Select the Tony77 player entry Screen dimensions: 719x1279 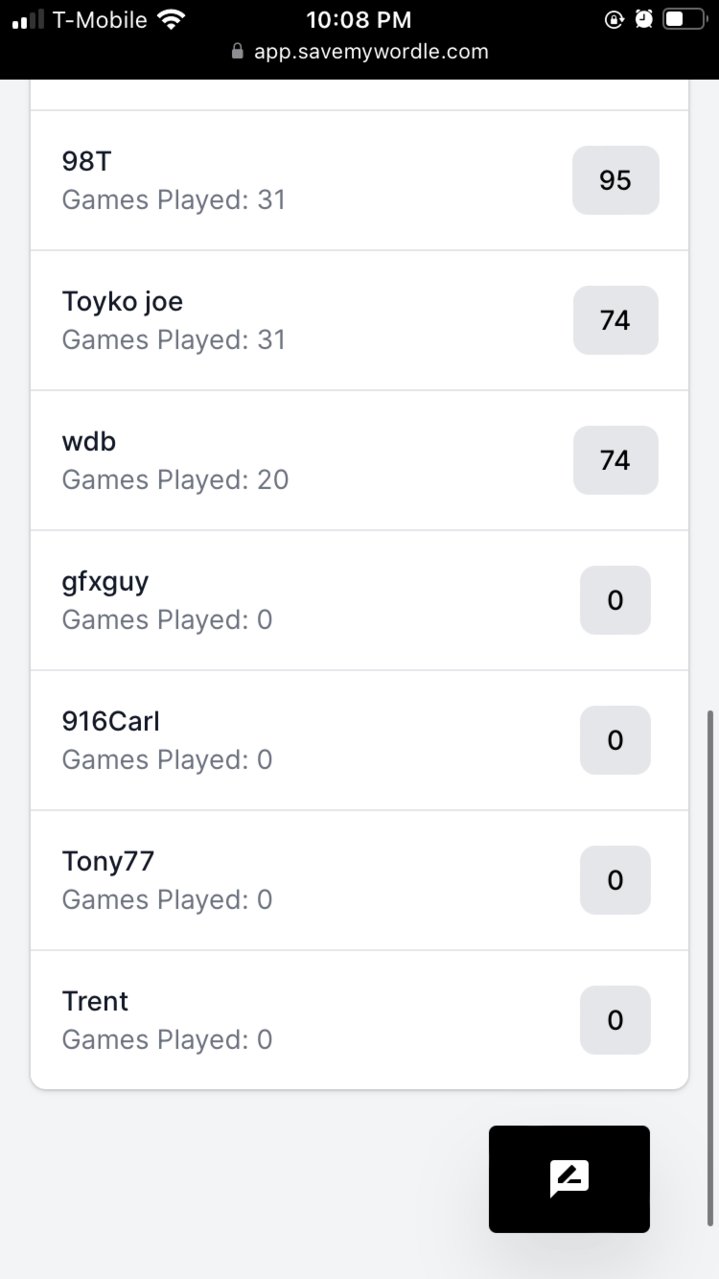pyautogui.click(x=360, y=880)
